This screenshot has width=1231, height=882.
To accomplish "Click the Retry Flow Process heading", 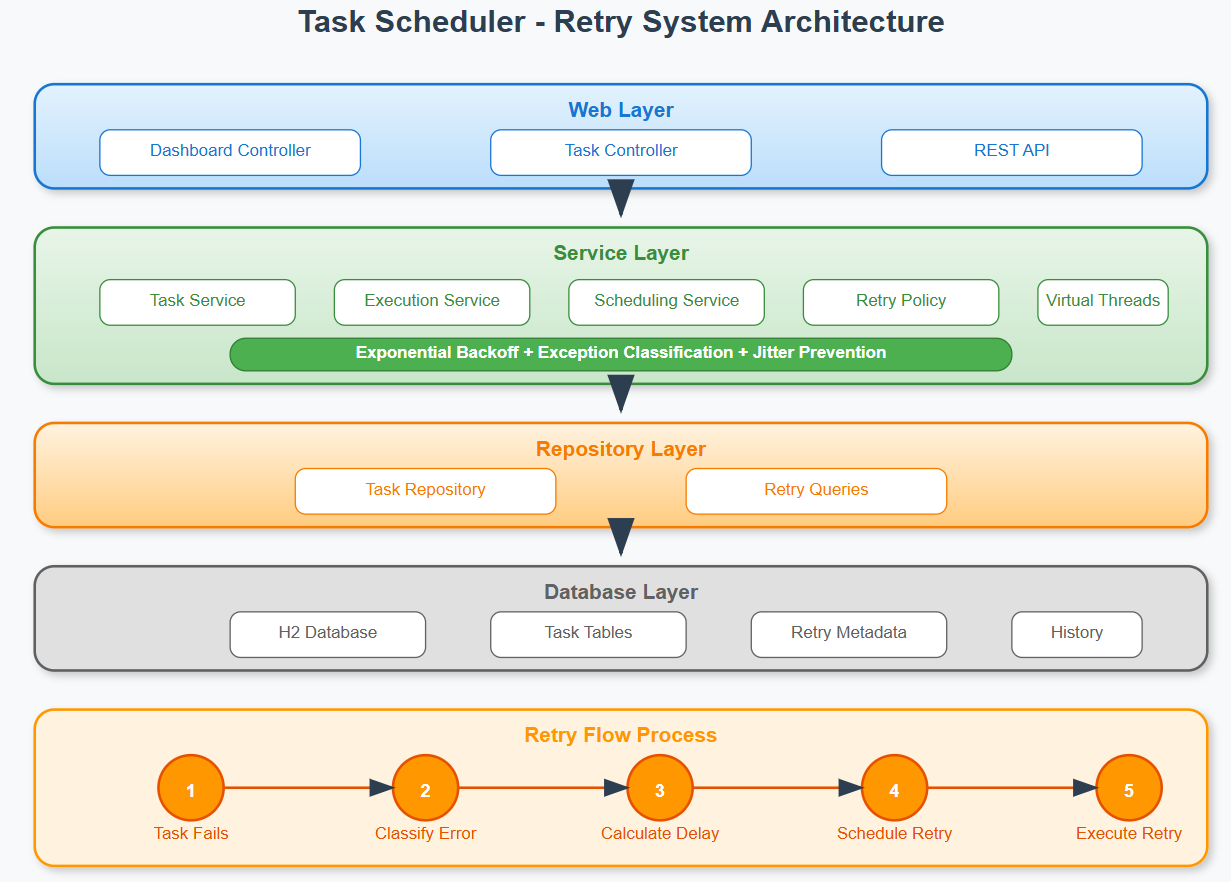I will [x=621, y=735].
